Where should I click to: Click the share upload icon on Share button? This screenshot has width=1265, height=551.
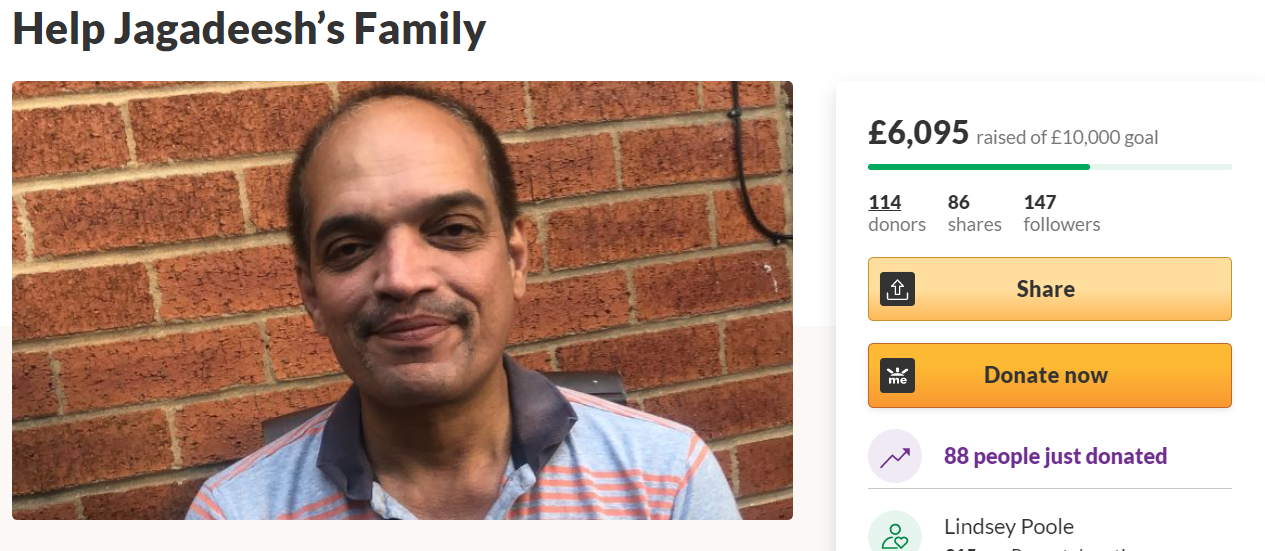tap(897, 289)
